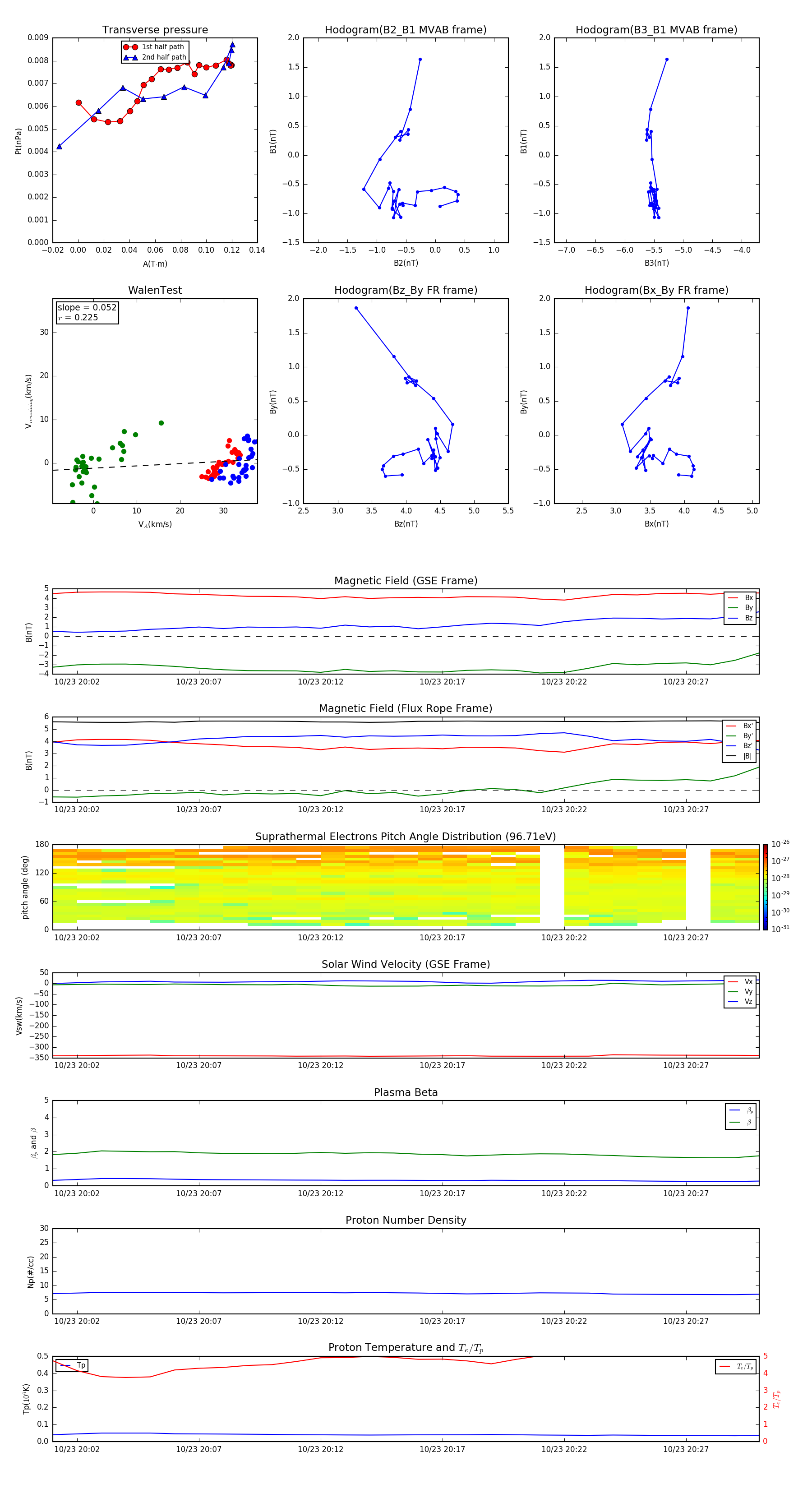Click the 'Bx(nT)' x-axis label
812x1489 pixels.
[x=656, y=524]
